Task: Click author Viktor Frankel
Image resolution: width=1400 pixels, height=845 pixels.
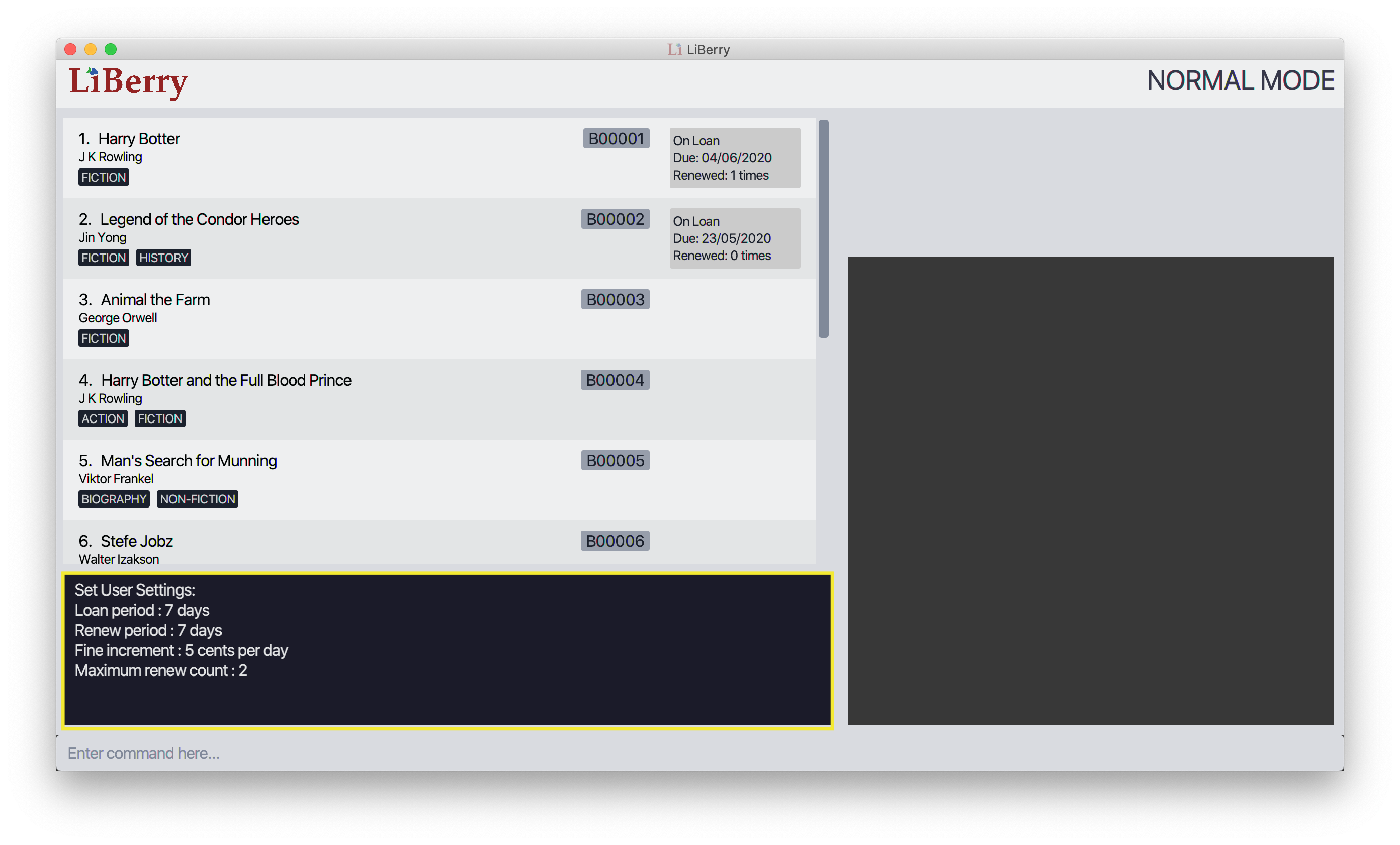Action: [116, 479]
